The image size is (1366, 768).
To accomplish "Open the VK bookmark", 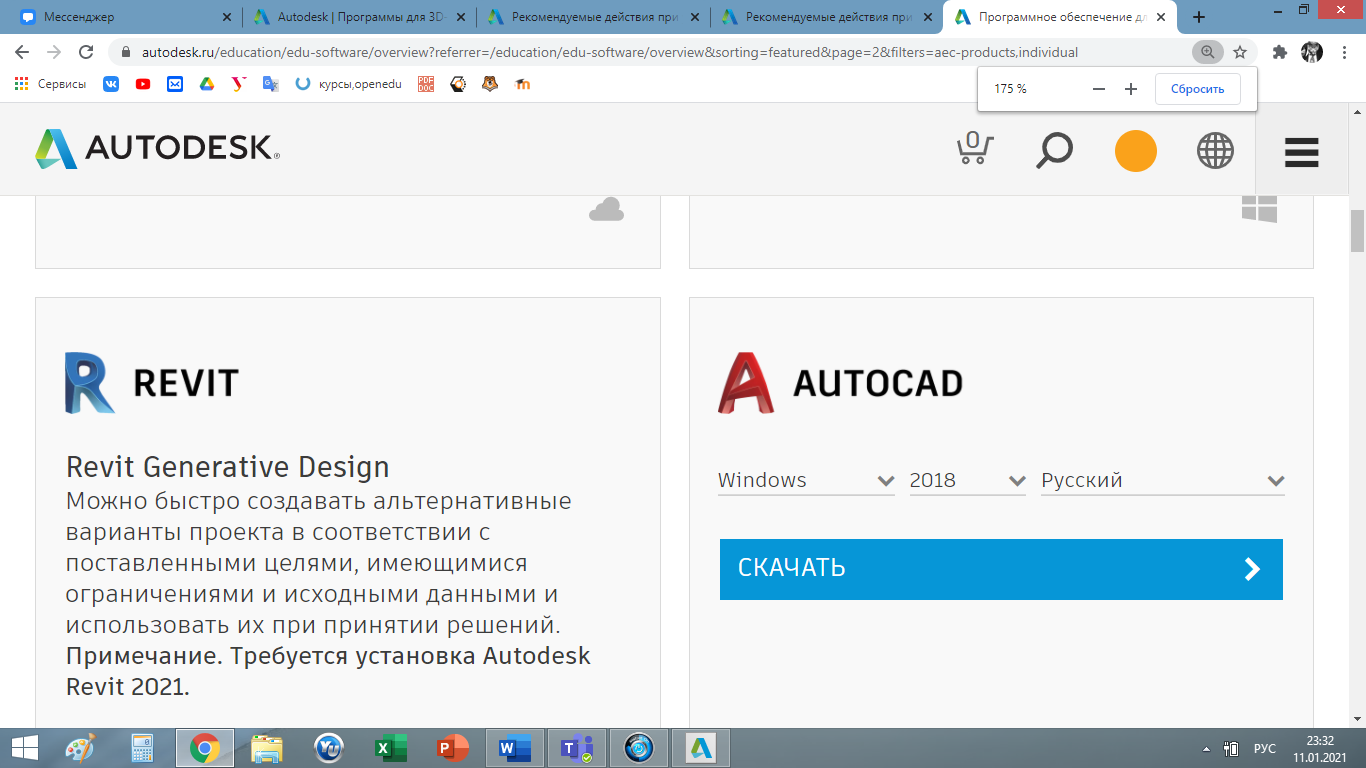I will coord(111,85).
